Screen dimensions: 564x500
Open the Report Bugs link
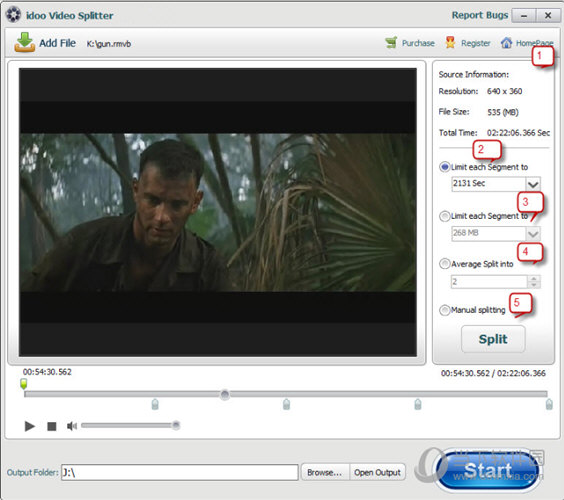480,15
